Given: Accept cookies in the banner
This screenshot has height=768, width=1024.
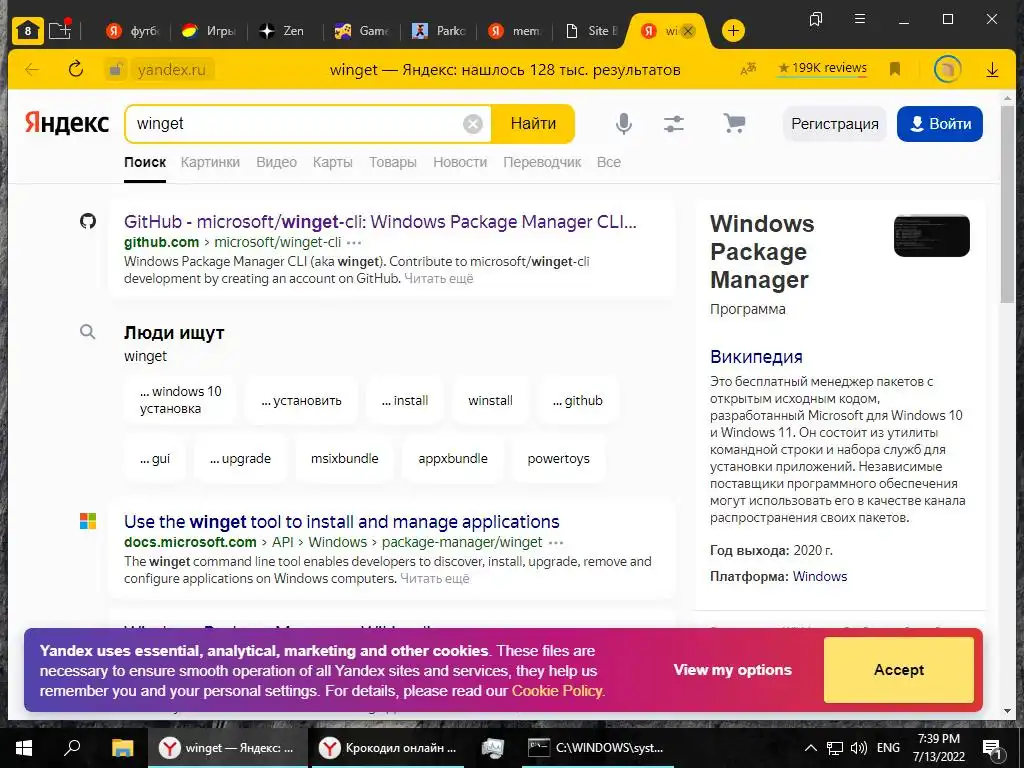Looking at the screenshot, I should coord(899,669).
